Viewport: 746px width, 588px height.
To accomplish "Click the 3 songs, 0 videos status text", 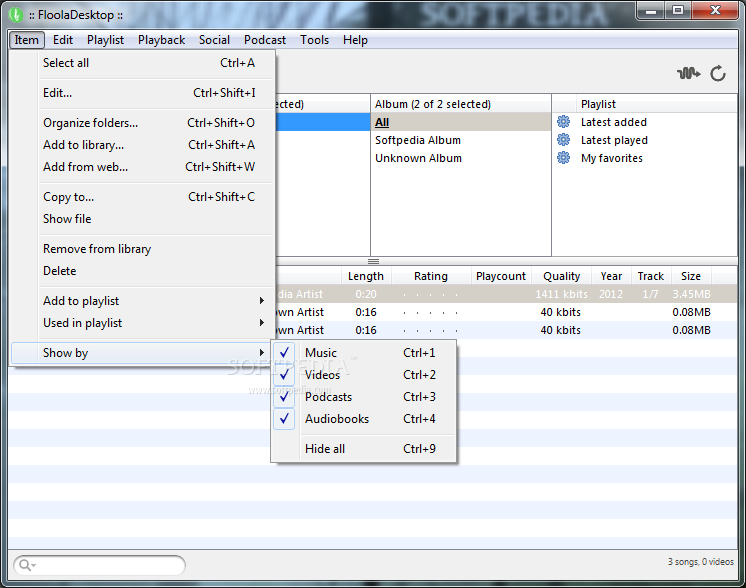I will click(700, 562).
